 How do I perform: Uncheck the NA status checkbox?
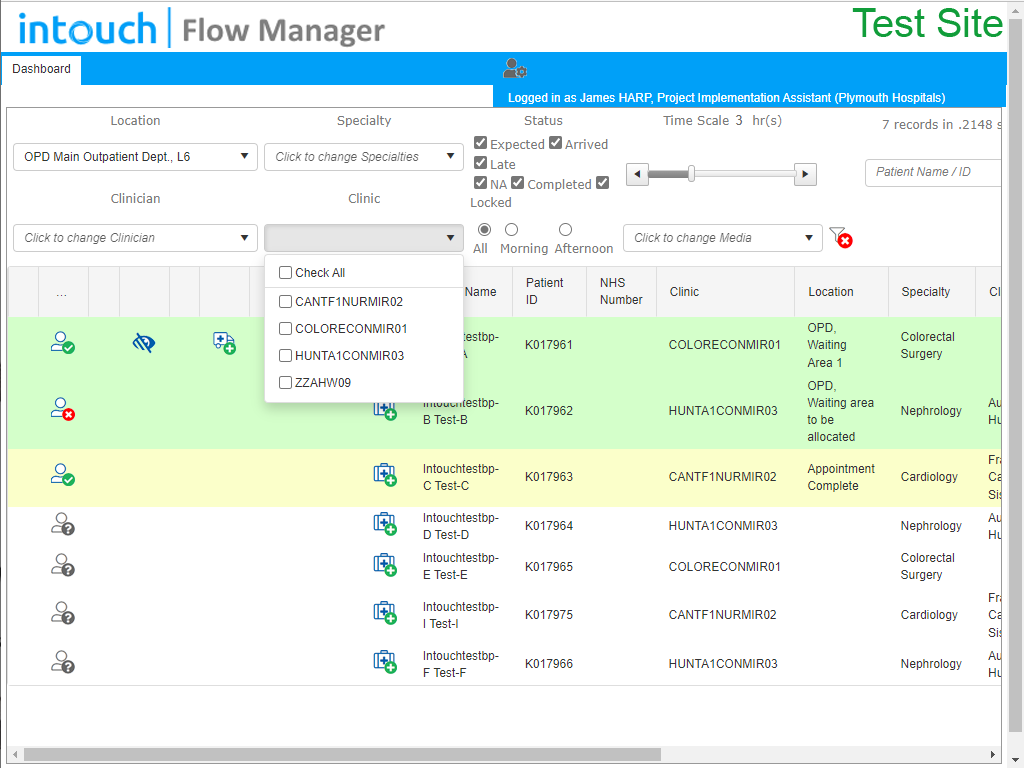click(481, 183)
